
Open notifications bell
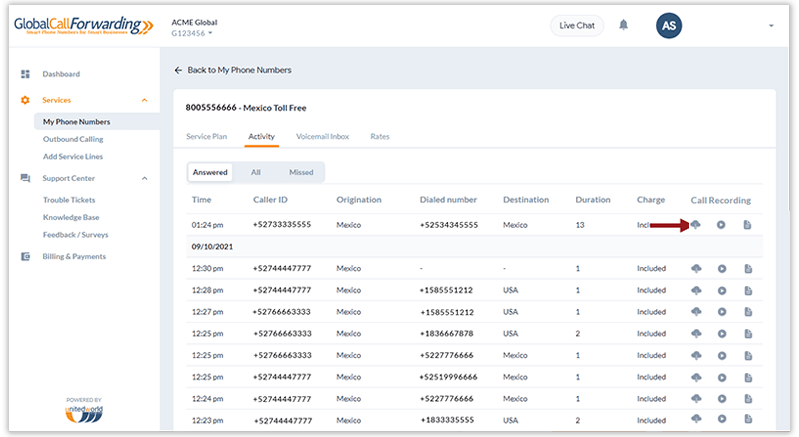click(623, 25)
